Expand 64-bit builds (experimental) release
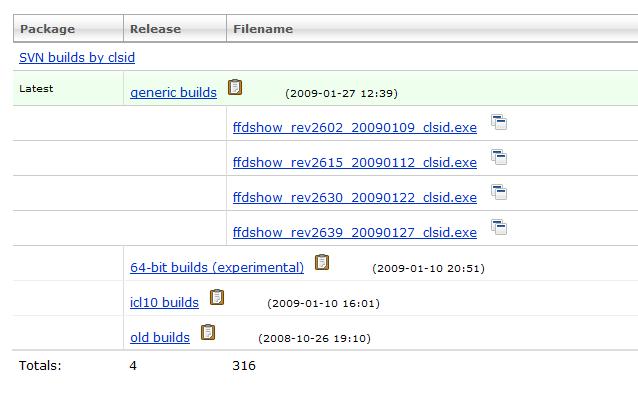The height and width of the screenshot is (400, 638). click(x=217, y=268)
